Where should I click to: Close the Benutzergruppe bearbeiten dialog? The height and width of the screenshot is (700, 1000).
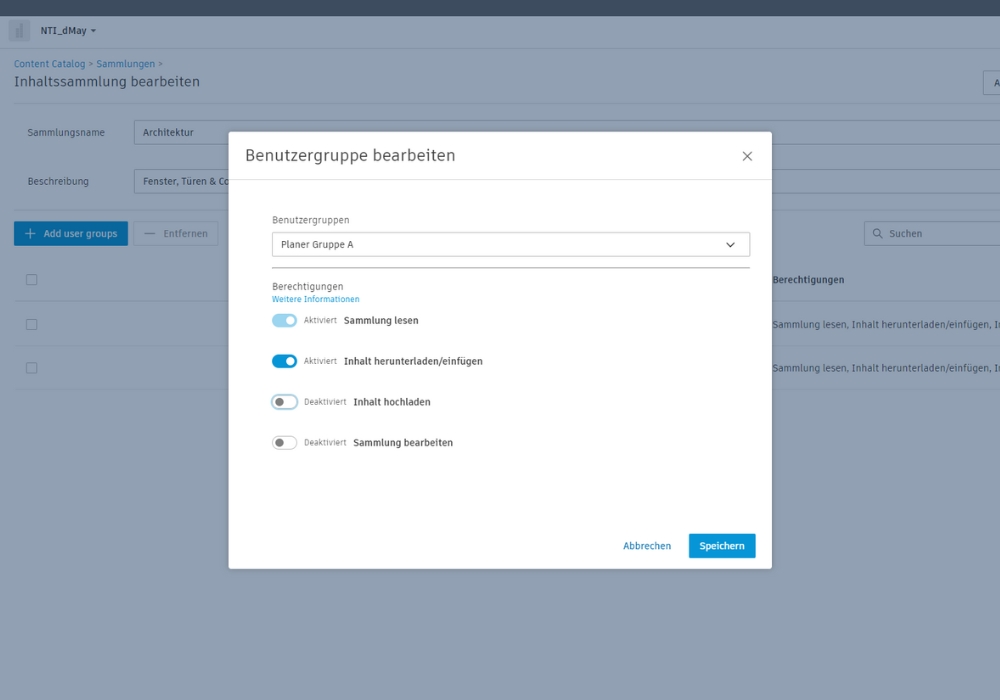coord(747,156)
